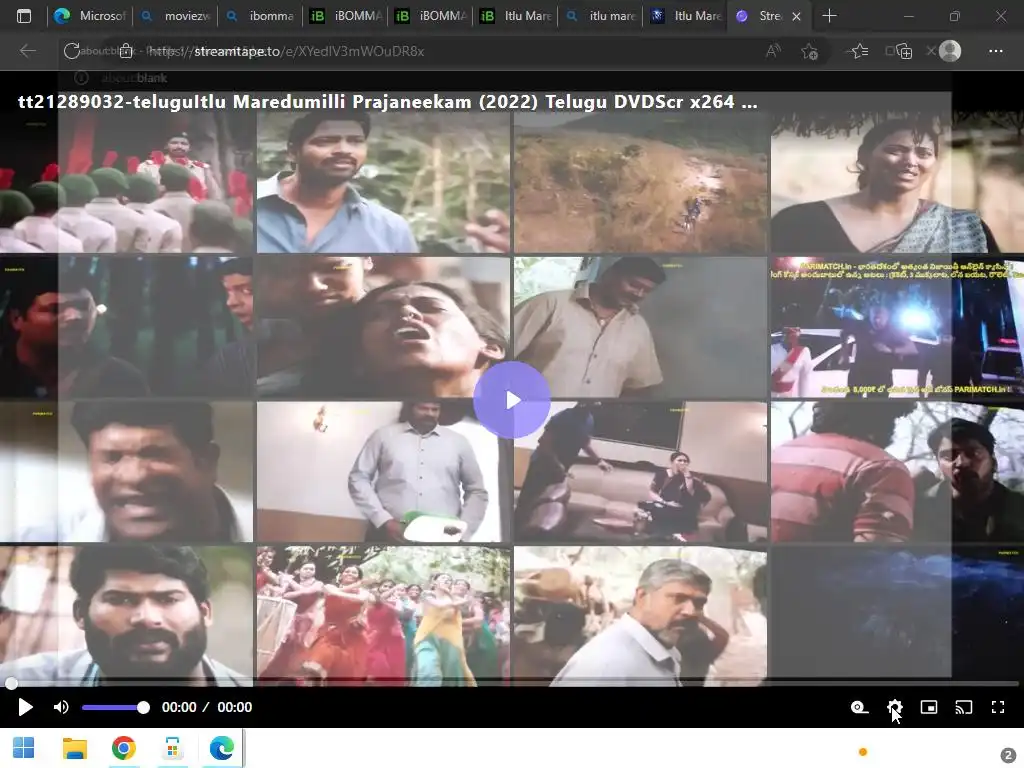Open the search/zoom icon in player controls
Screen dimensions: 1024x768
pos(859,707)
